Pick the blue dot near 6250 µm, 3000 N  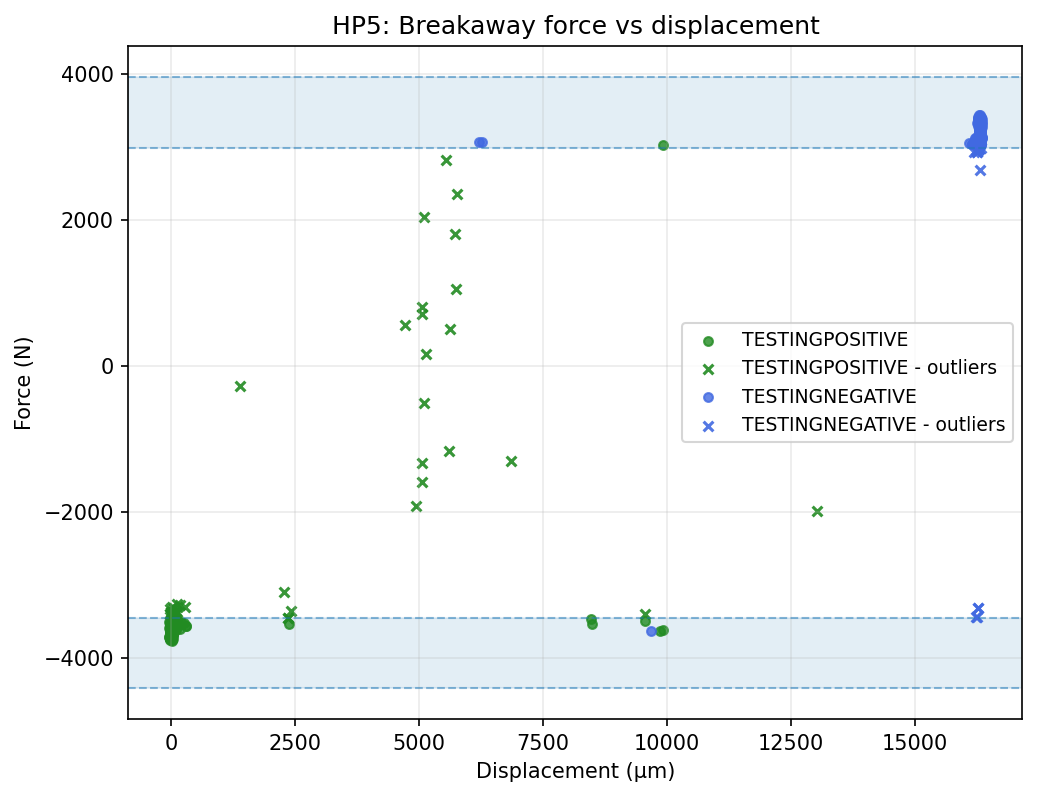point(481,143)
